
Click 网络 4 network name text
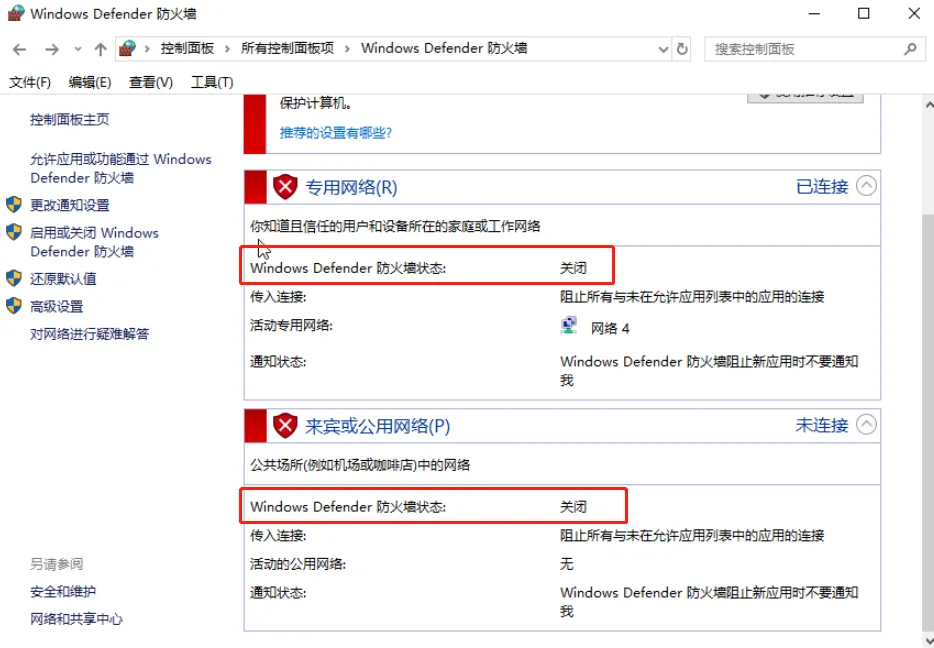coord(610,328)
